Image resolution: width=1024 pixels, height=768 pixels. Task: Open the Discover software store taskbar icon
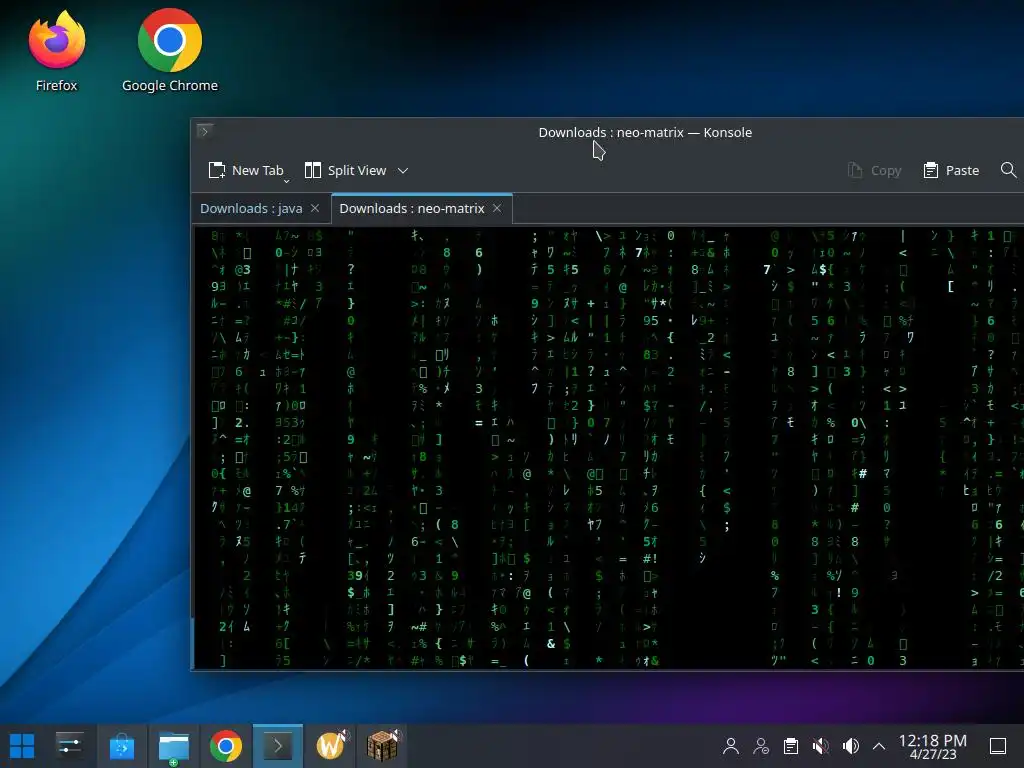tap(121, 746)
